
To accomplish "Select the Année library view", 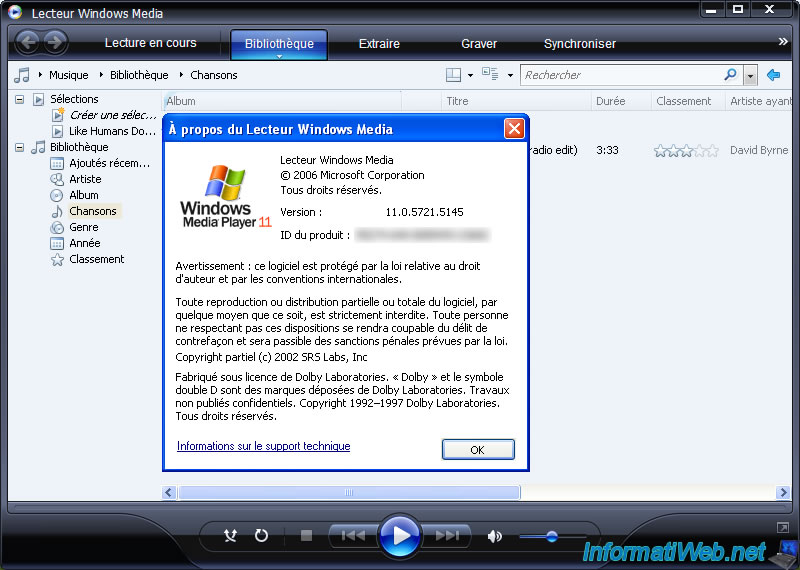I will (x=85, y=243).
